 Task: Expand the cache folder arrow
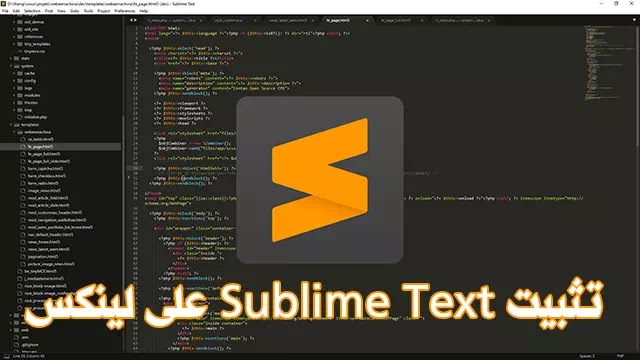click(x=14, y=73)
